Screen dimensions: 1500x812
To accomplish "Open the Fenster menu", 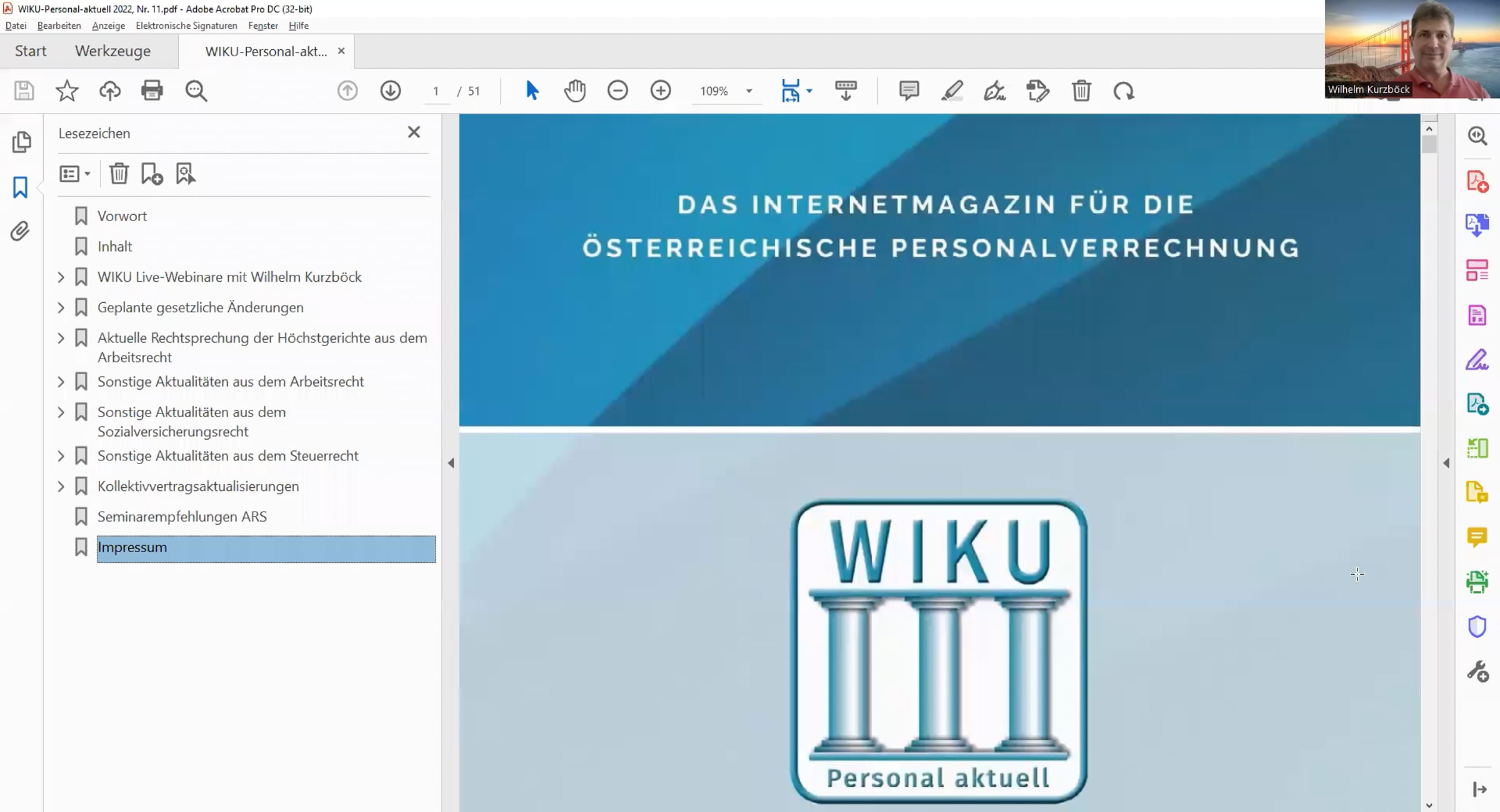I will [263, 26].
